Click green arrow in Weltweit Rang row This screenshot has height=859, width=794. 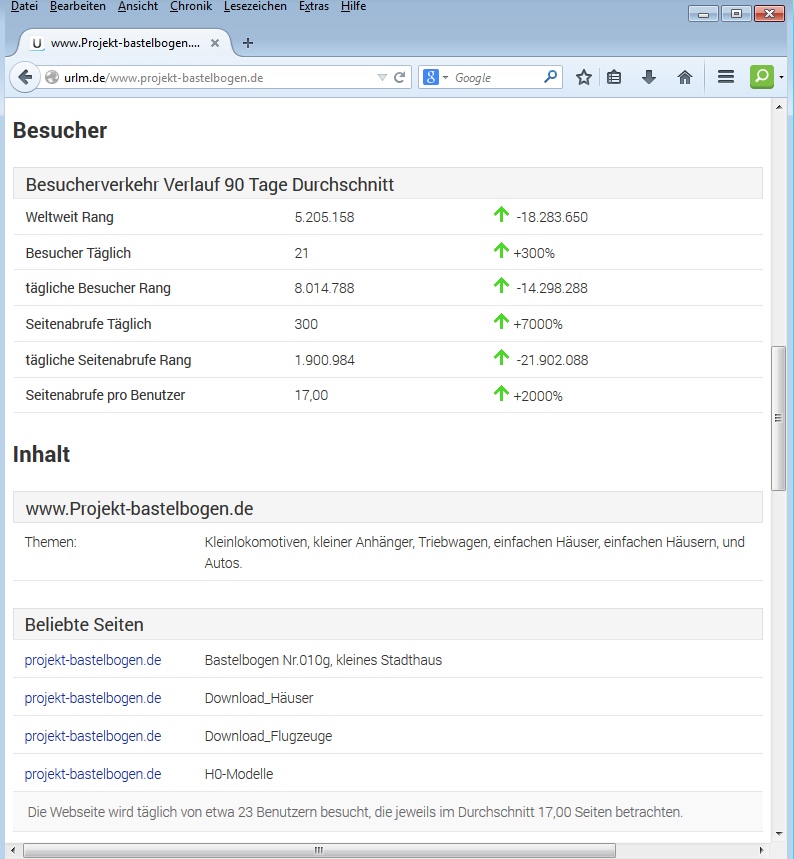click(501, 214)
